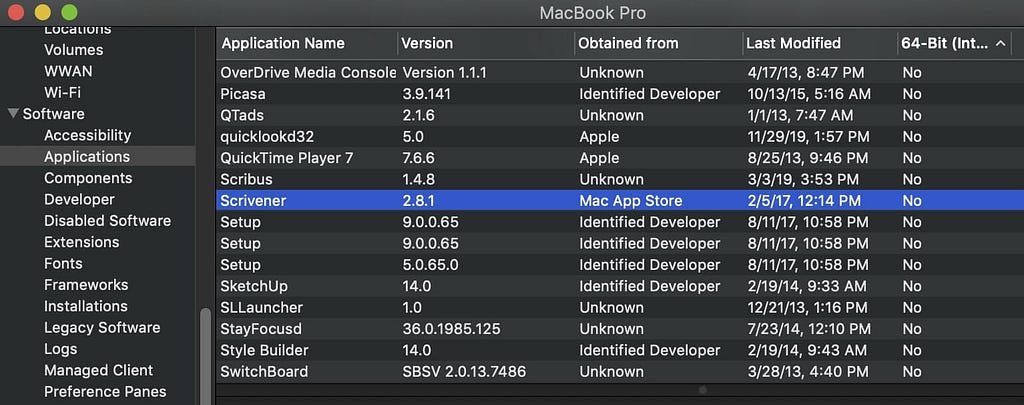This screenshot has width=1024, height=405.
Task: Select the QuickTime Player 7 row
Action: 620,158
